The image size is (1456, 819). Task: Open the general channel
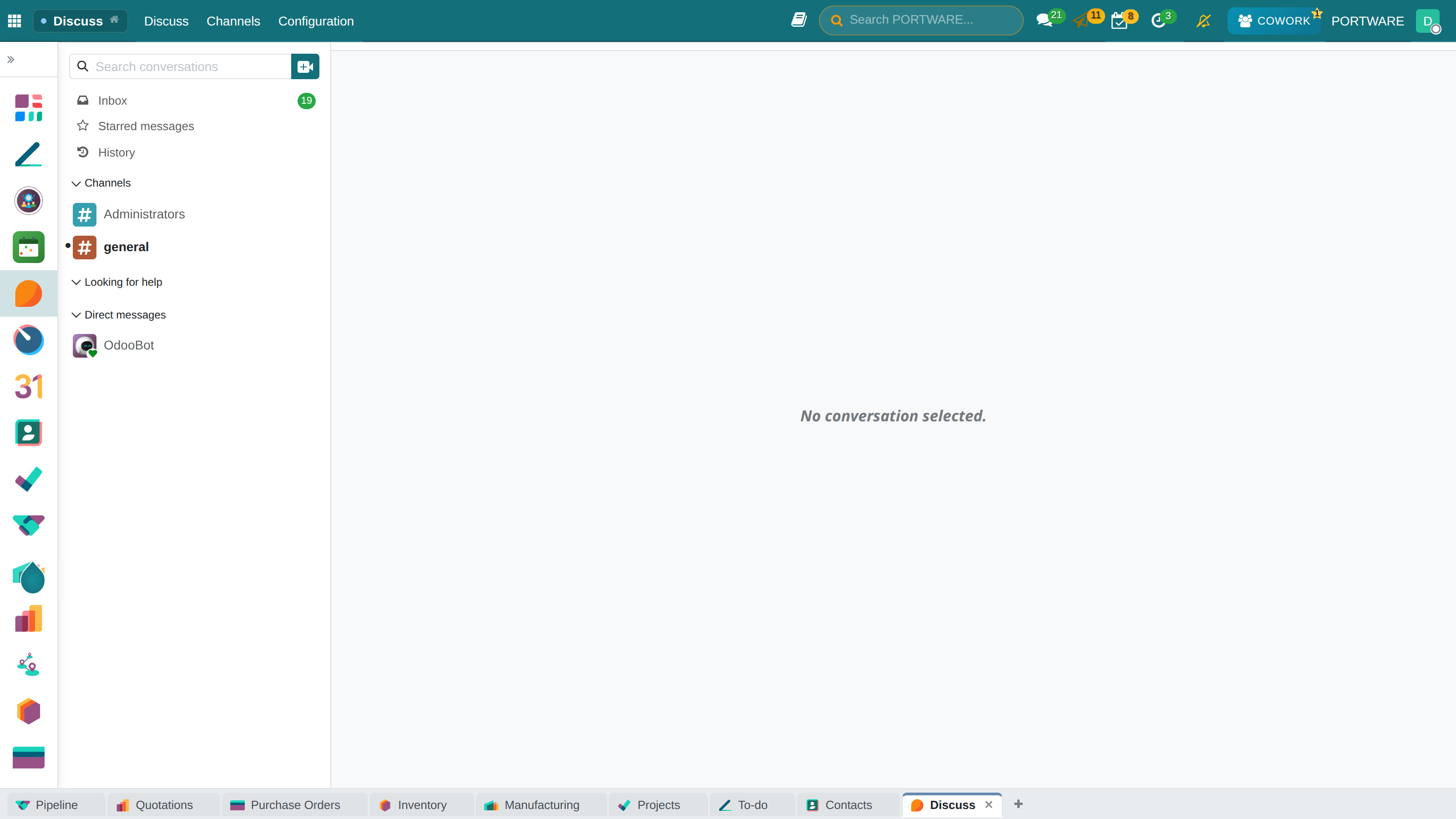(195, 247)
